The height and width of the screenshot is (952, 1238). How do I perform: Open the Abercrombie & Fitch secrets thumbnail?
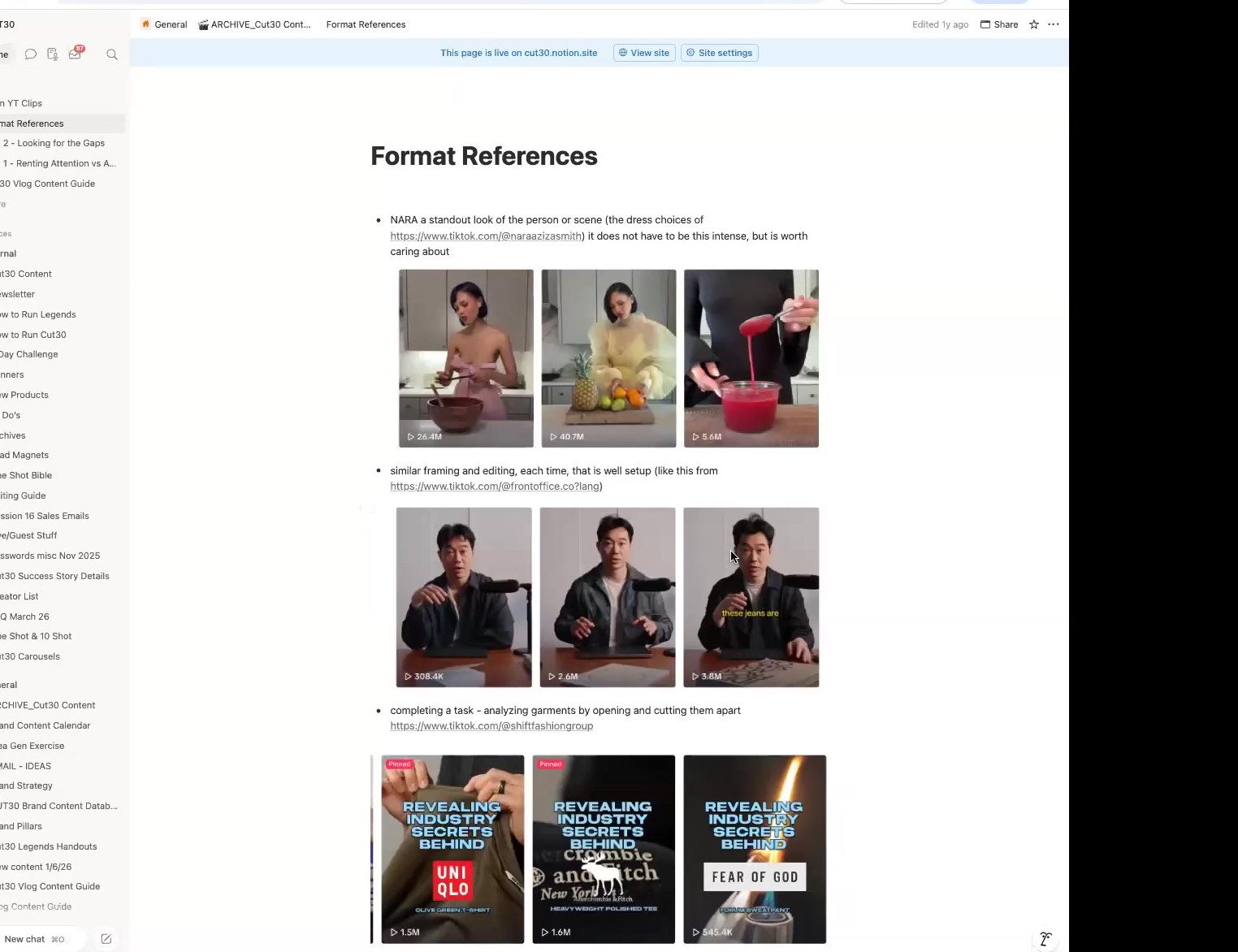coord(604,849)
